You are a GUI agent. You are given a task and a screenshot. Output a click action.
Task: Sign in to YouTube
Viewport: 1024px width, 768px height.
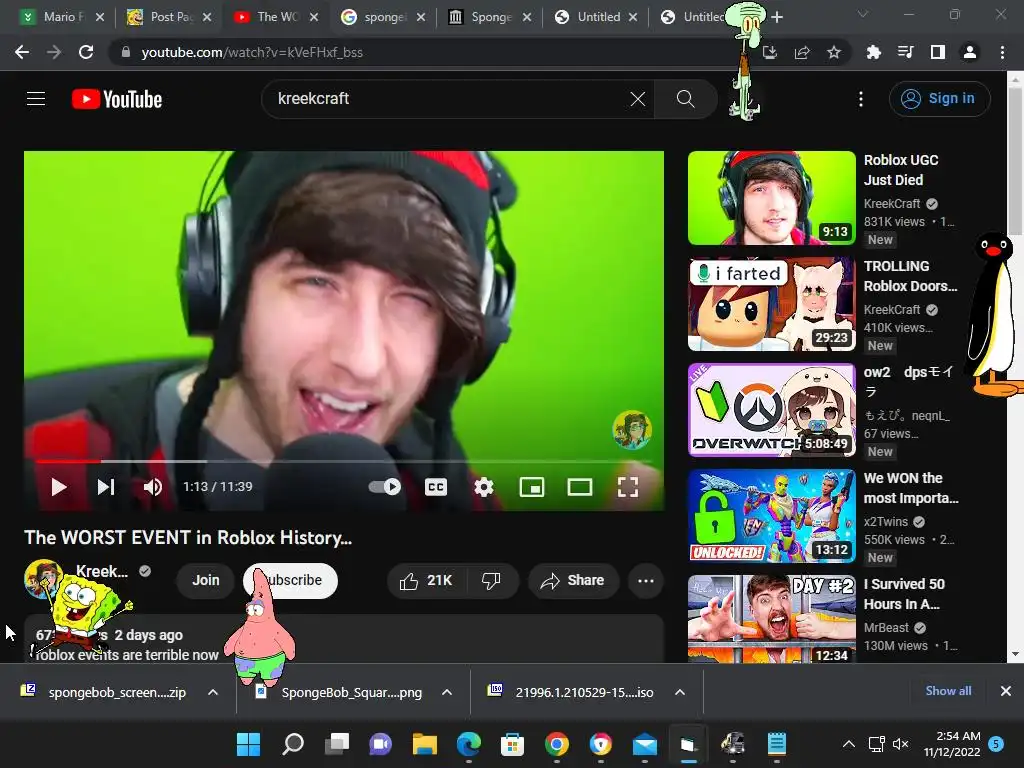click(939, 99)
